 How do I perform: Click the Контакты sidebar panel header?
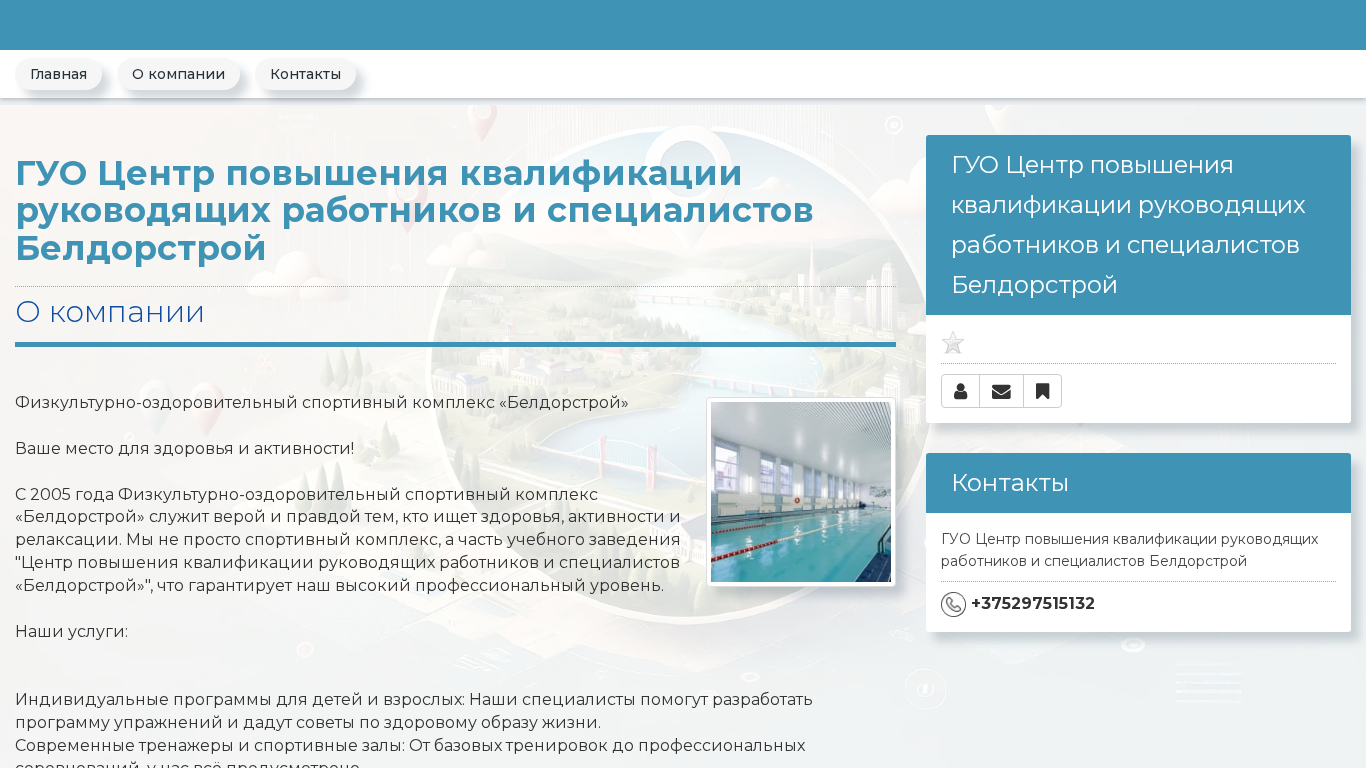(x=1138, y=483)
